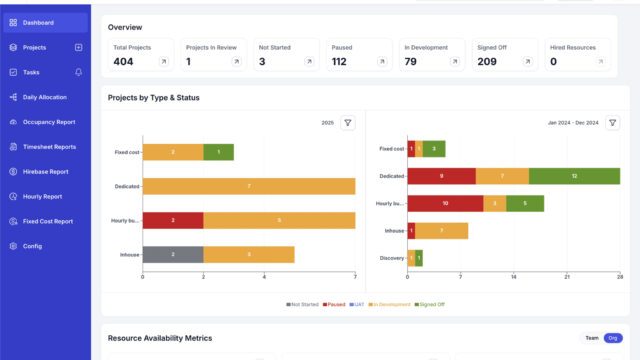The height and width of the screenshot is (360, 640).
Task: Click the 2025 Inhouse gray Not Started segment
Action: (173, 255)
